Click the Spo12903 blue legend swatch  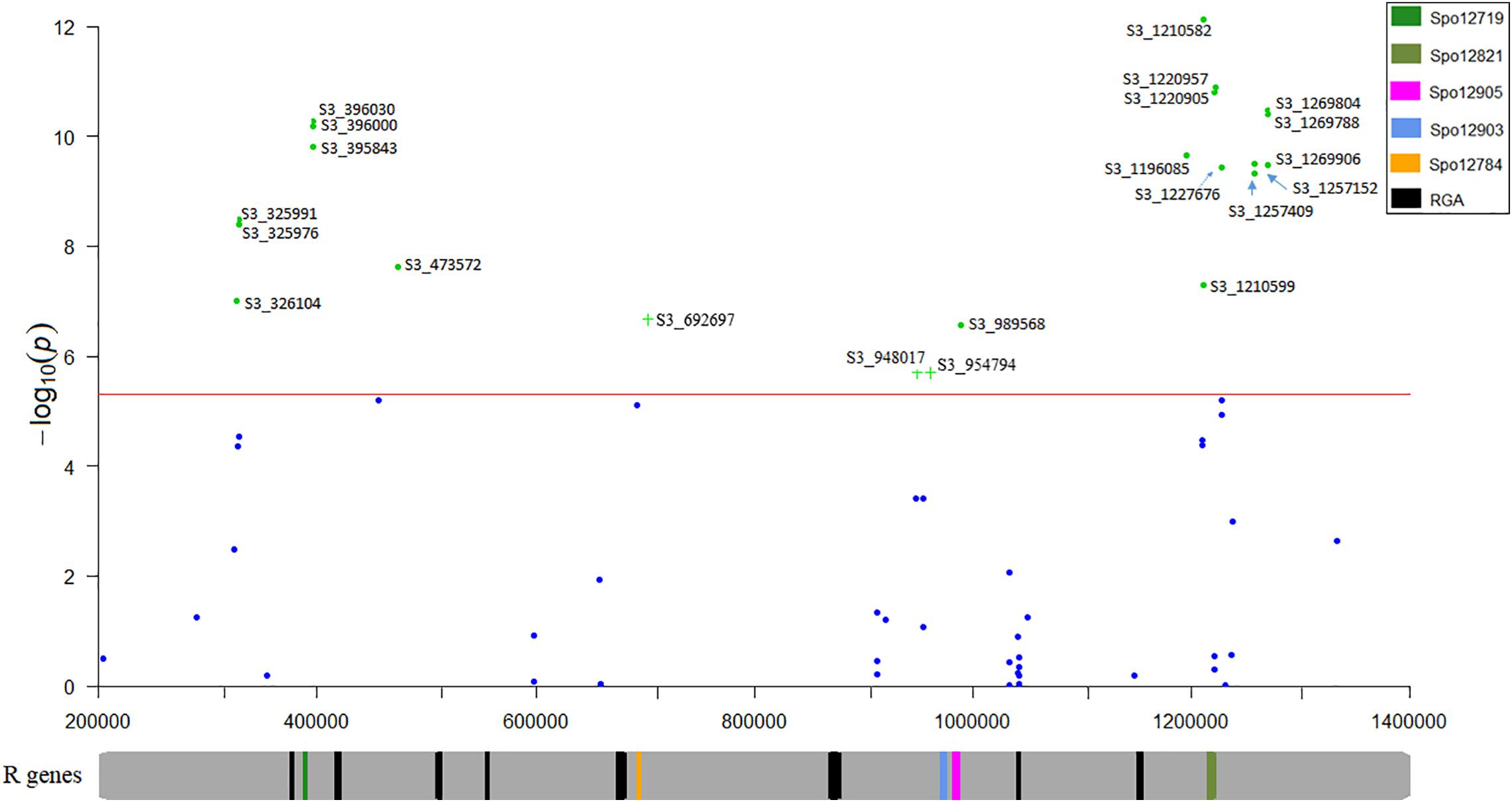pyautogui.click(x=1406, y=128)
